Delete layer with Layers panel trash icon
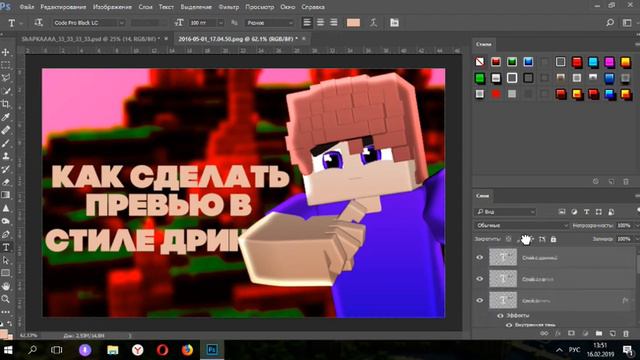This screenshot has height=360, width=640. tap(626, 333)
